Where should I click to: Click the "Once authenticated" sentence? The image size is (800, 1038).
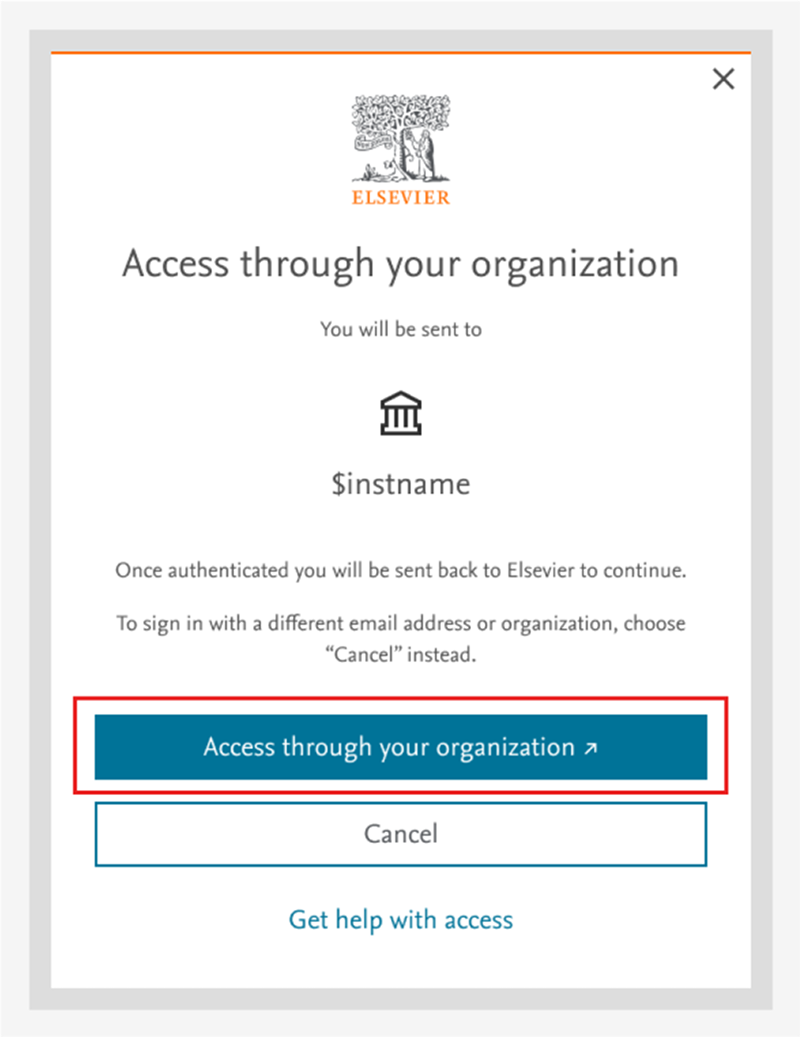tap(400, 572)
